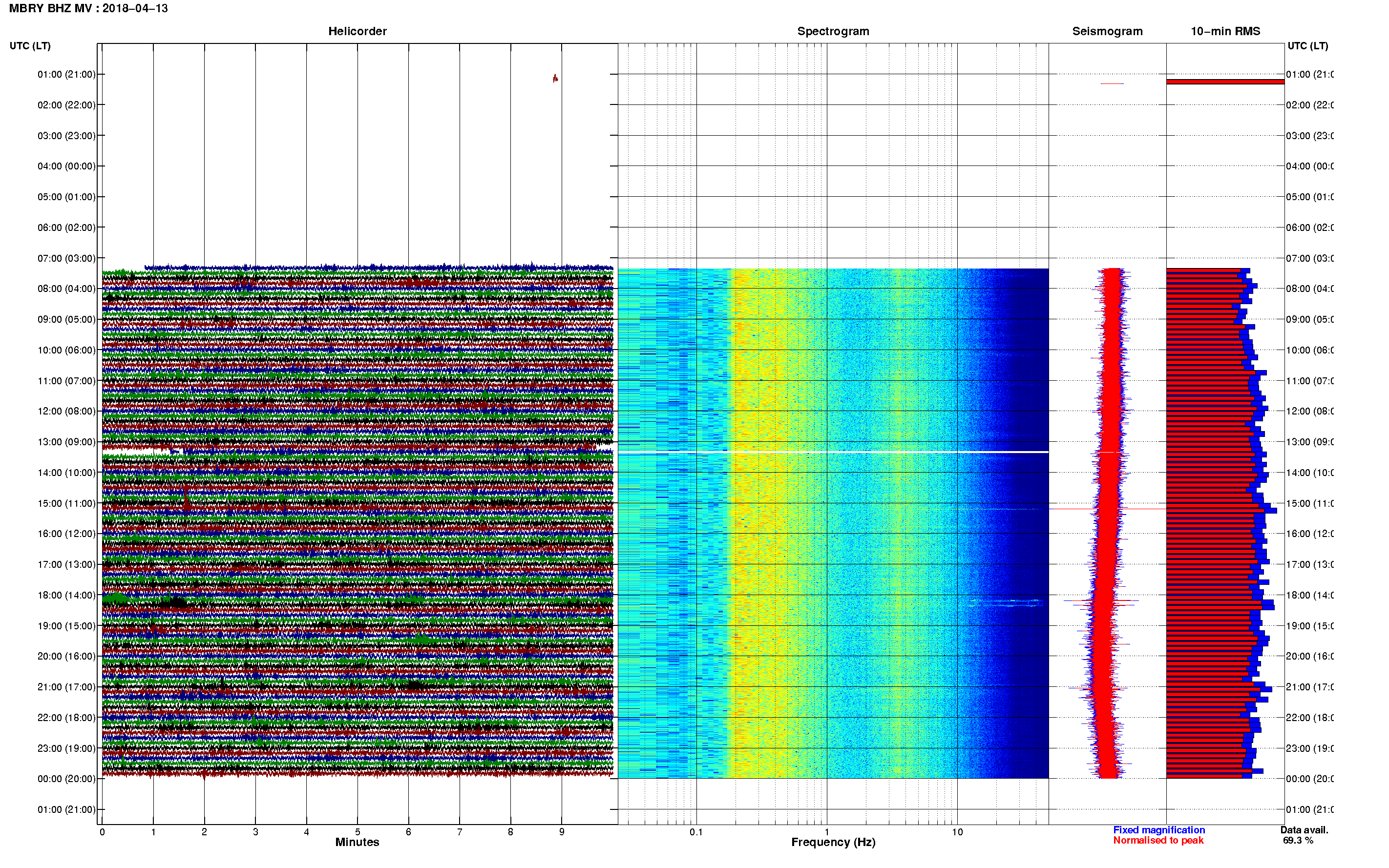Click the 18:00 (14:00) Helicorder time label
Screen dimensions: 1389x868
(x=66, y=595)
